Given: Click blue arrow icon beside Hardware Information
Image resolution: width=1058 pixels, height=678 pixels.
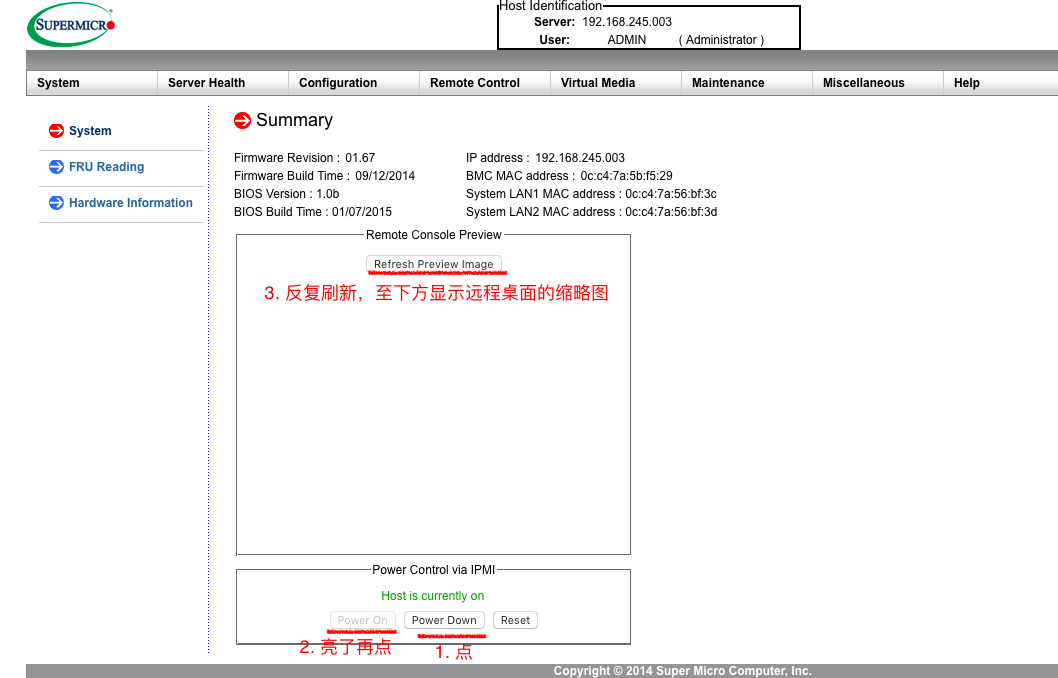Looking at the screenshot, I should [56, 203].
